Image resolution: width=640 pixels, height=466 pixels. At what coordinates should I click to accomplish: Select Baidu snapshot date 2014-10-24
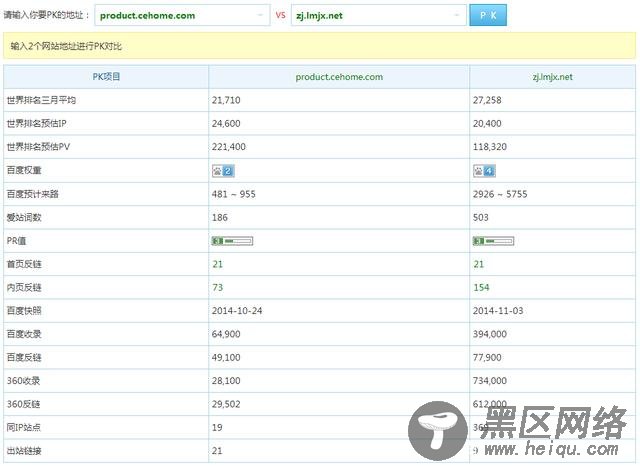pos(237,311)
